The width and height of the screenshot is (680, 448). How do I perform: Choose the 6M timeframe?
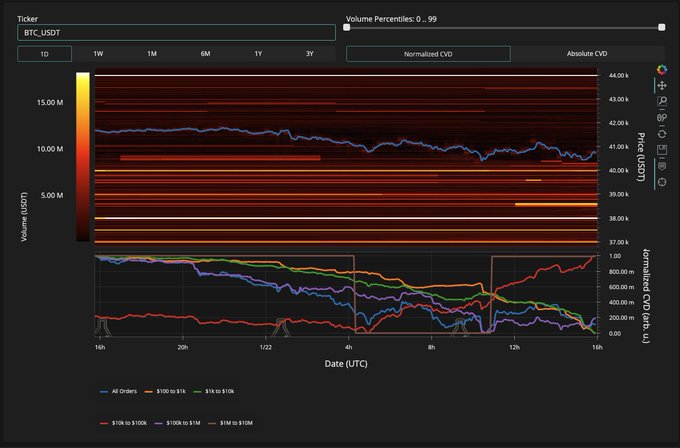pos(205,54)
